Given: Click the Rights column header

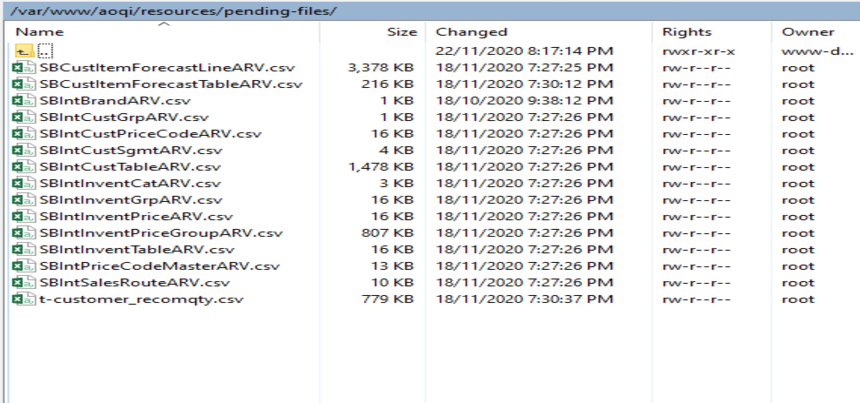Looking at the screenshot, I should point(687,32).
